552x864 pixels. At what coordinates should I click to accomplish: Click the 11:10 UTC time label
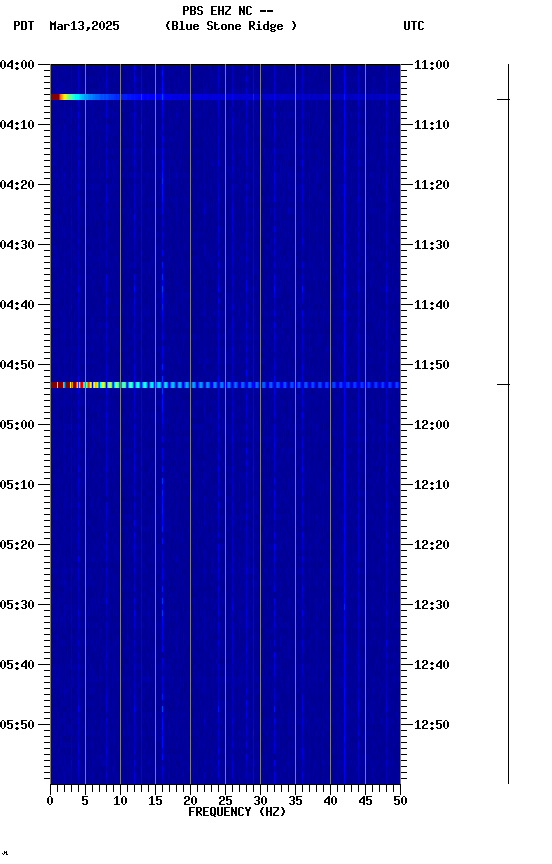[432, 125]
